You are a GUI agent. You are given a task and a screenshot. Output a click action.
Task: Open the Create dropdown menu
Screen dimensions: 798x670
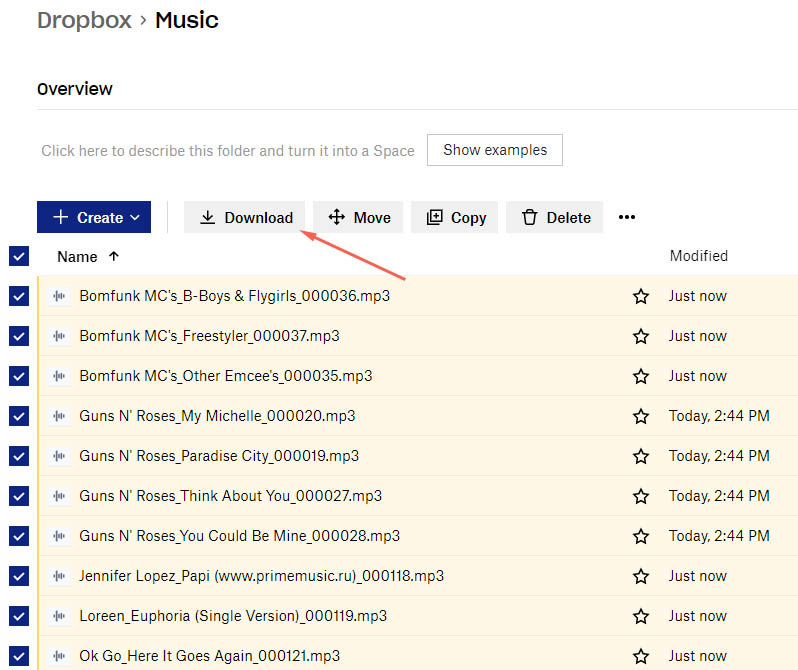[94, 217]
